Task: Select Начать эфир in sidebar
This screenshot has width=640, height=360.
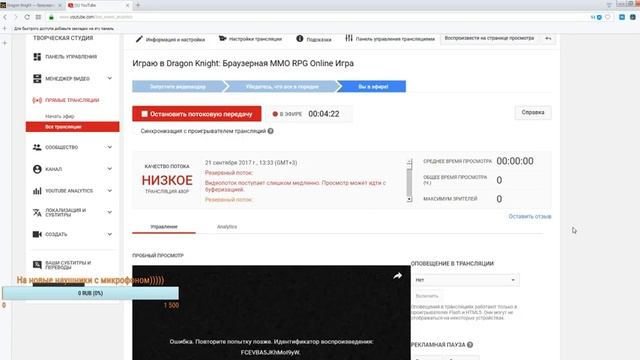Action: [60, 116]
